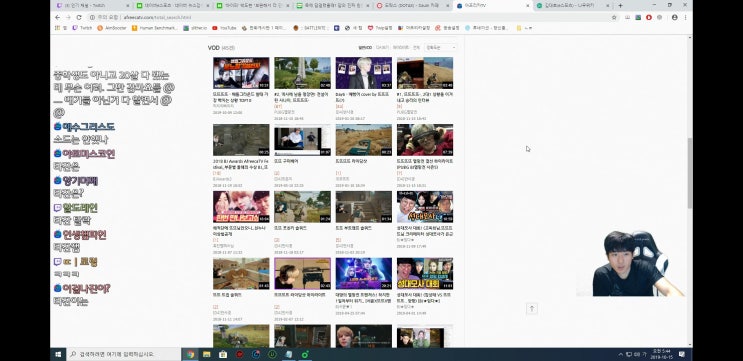Show hidden system tray icons

pyautogui.click(x=621, y=354)
